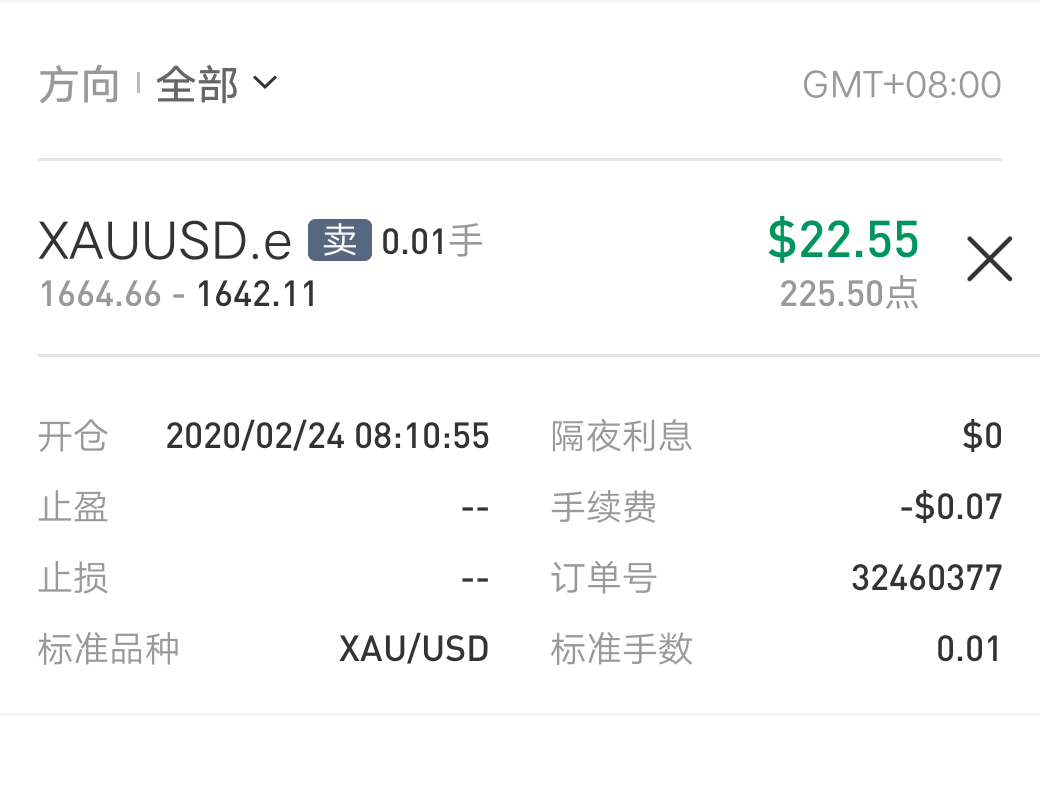Image resolution: width=1040 pixels, height=803 pixels.
Task: Click the 225.50点 points value
Action: pyautogui.click(x=849, y=294)
